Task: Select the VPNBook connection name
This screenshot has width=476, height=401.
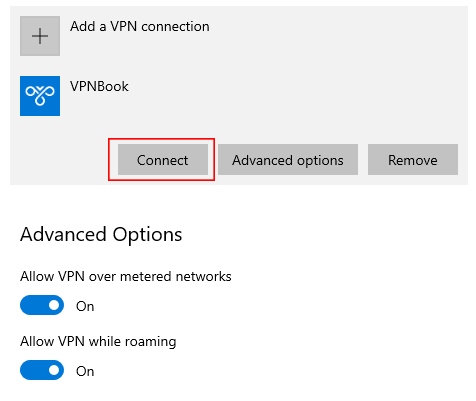Action: 99,86
